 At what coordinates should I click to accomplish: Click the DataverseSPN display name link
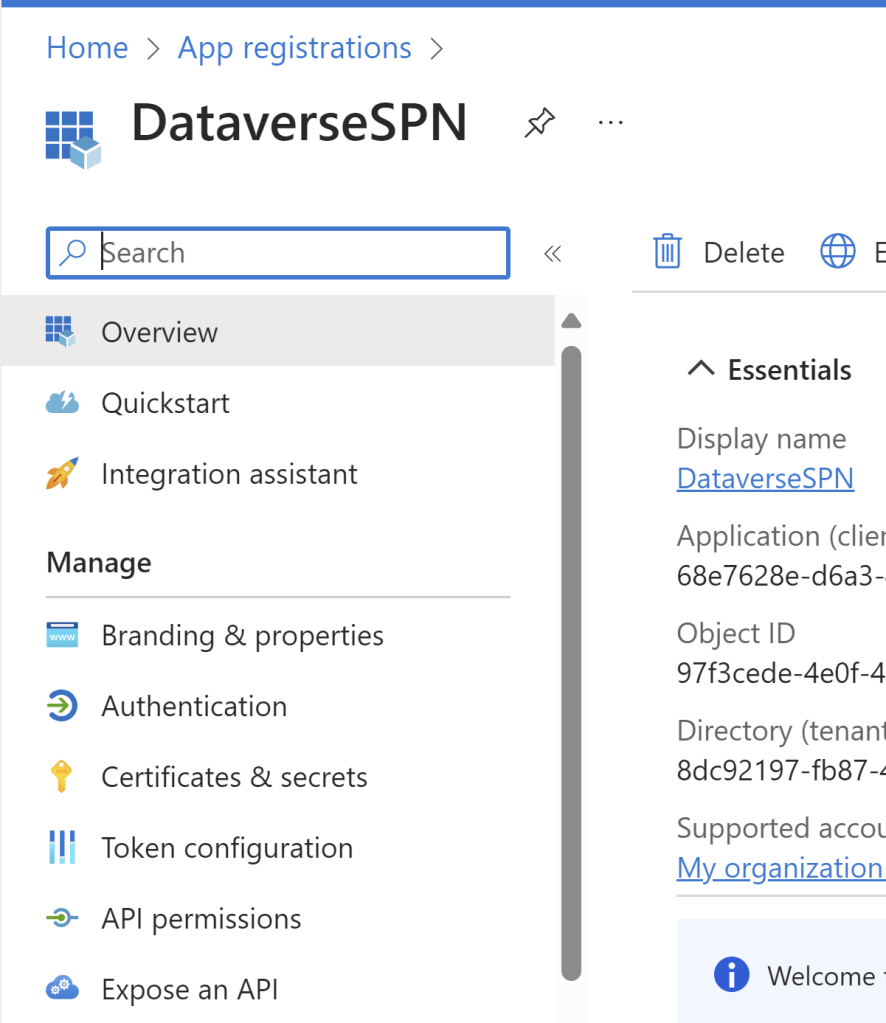tap(765, 478)
